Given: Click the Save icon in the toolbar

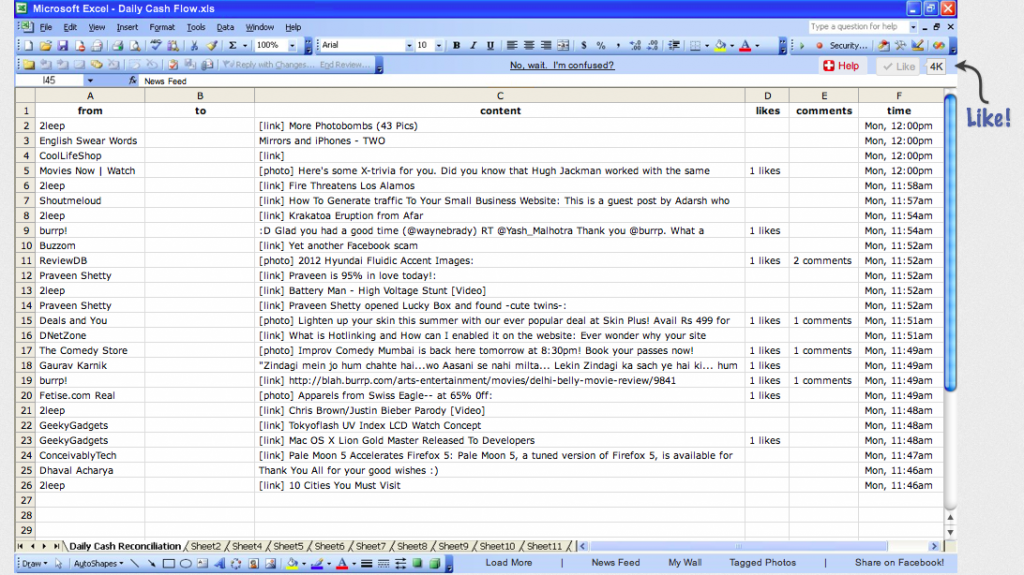Looking at the screenshot, I should click(x=63, y=46).
